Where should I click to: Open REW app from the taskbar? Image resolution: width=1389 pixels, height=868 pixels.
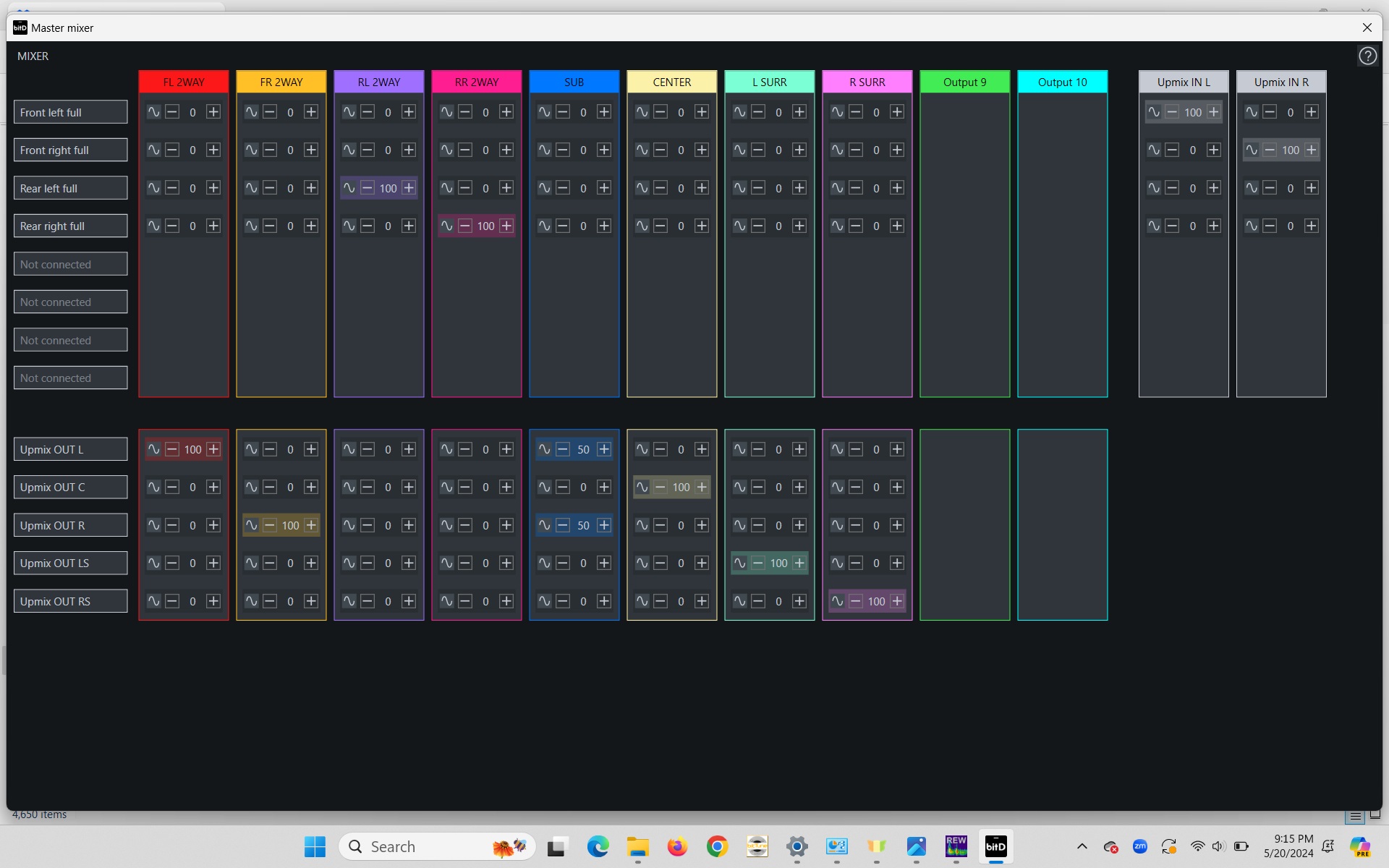pyautogui.click(x=956, y=846)
